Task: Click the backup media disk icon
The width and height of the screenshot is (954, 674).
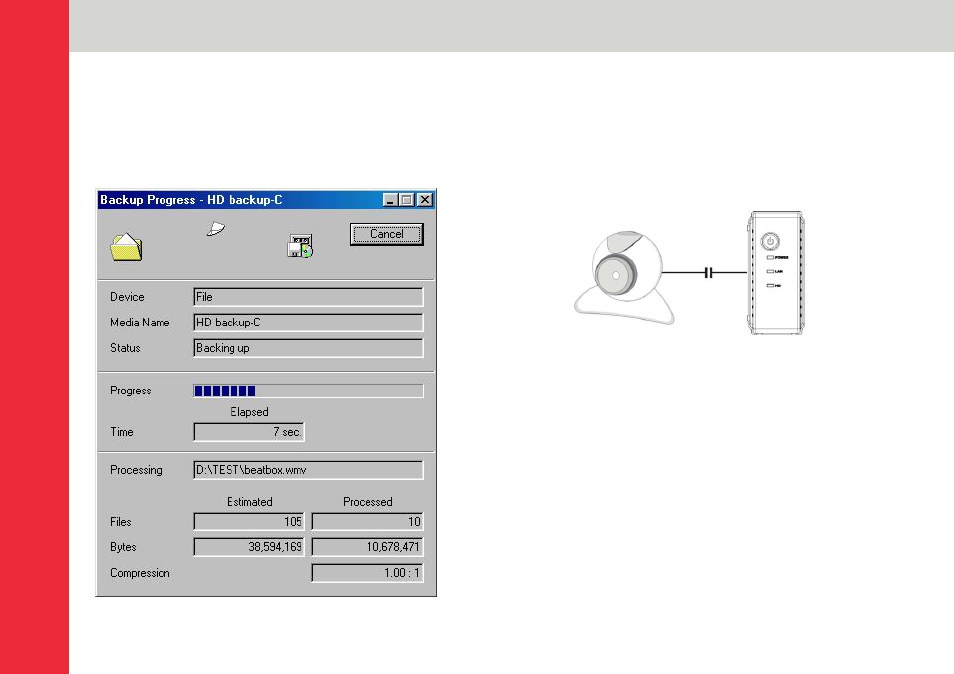Action: [x=300, y=246]
